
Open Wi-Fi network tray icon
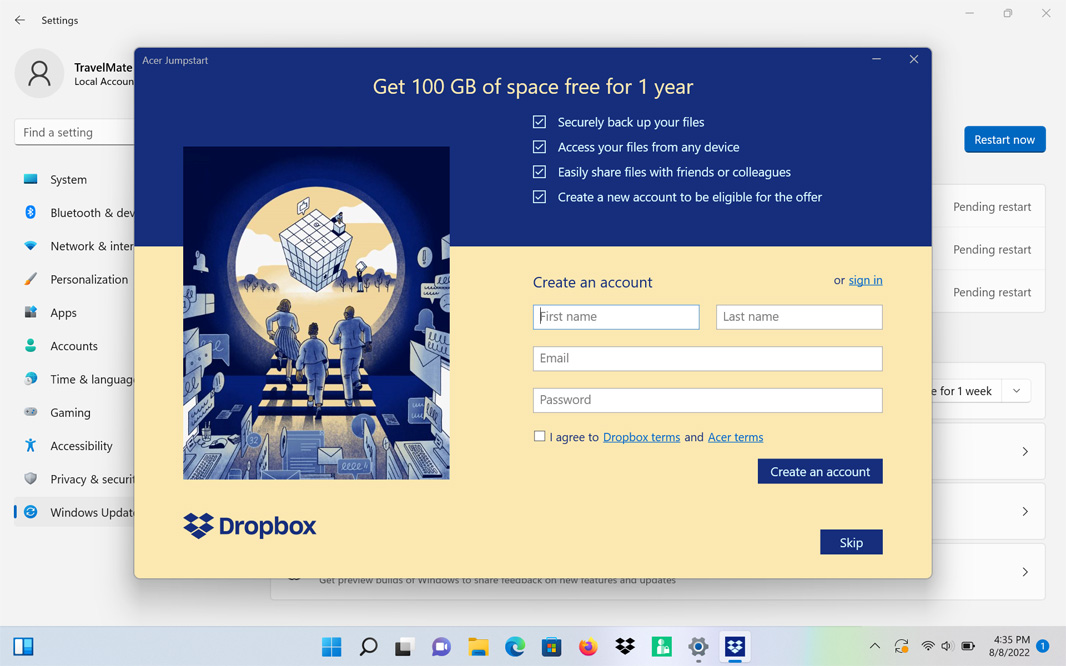(x=927, y=646)
